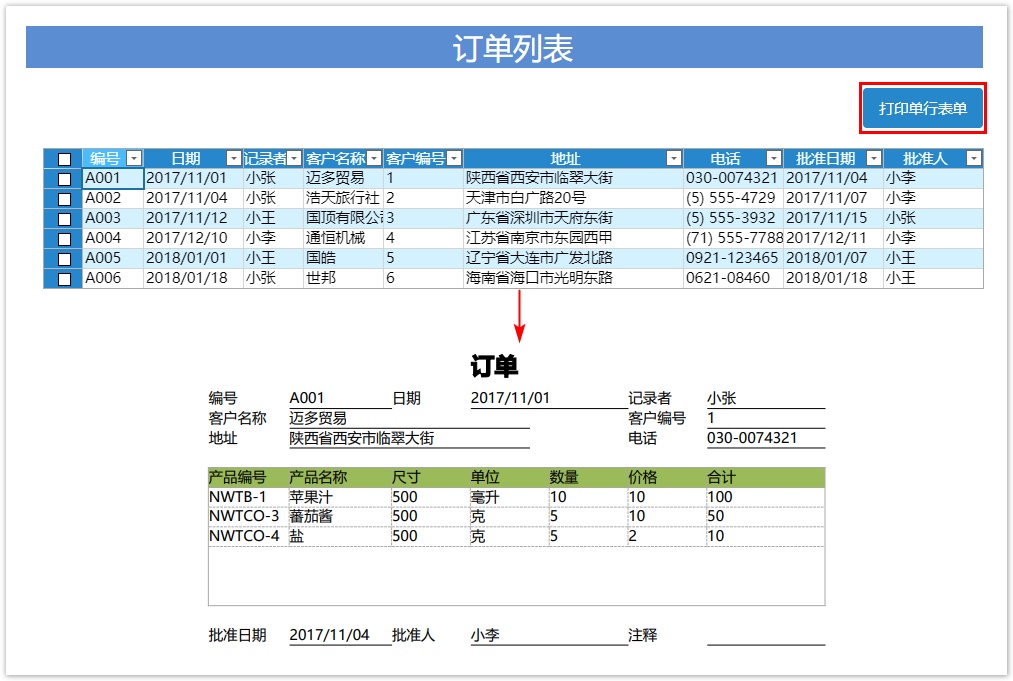Open the 批准日期 filter dropdown
Screen dimensions: 1013x681
(874, 158)
